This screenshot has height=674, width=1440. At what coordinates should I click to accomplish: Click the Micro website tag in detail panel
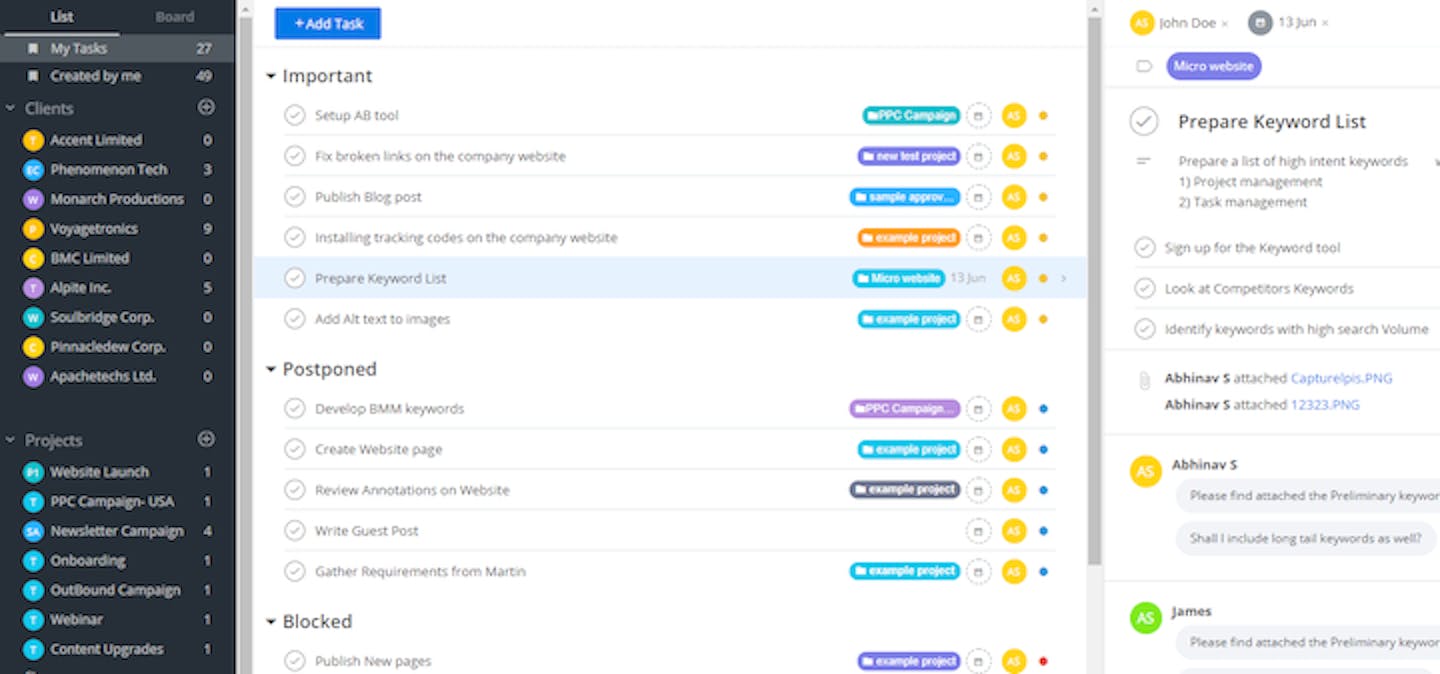click(1213, 67)
